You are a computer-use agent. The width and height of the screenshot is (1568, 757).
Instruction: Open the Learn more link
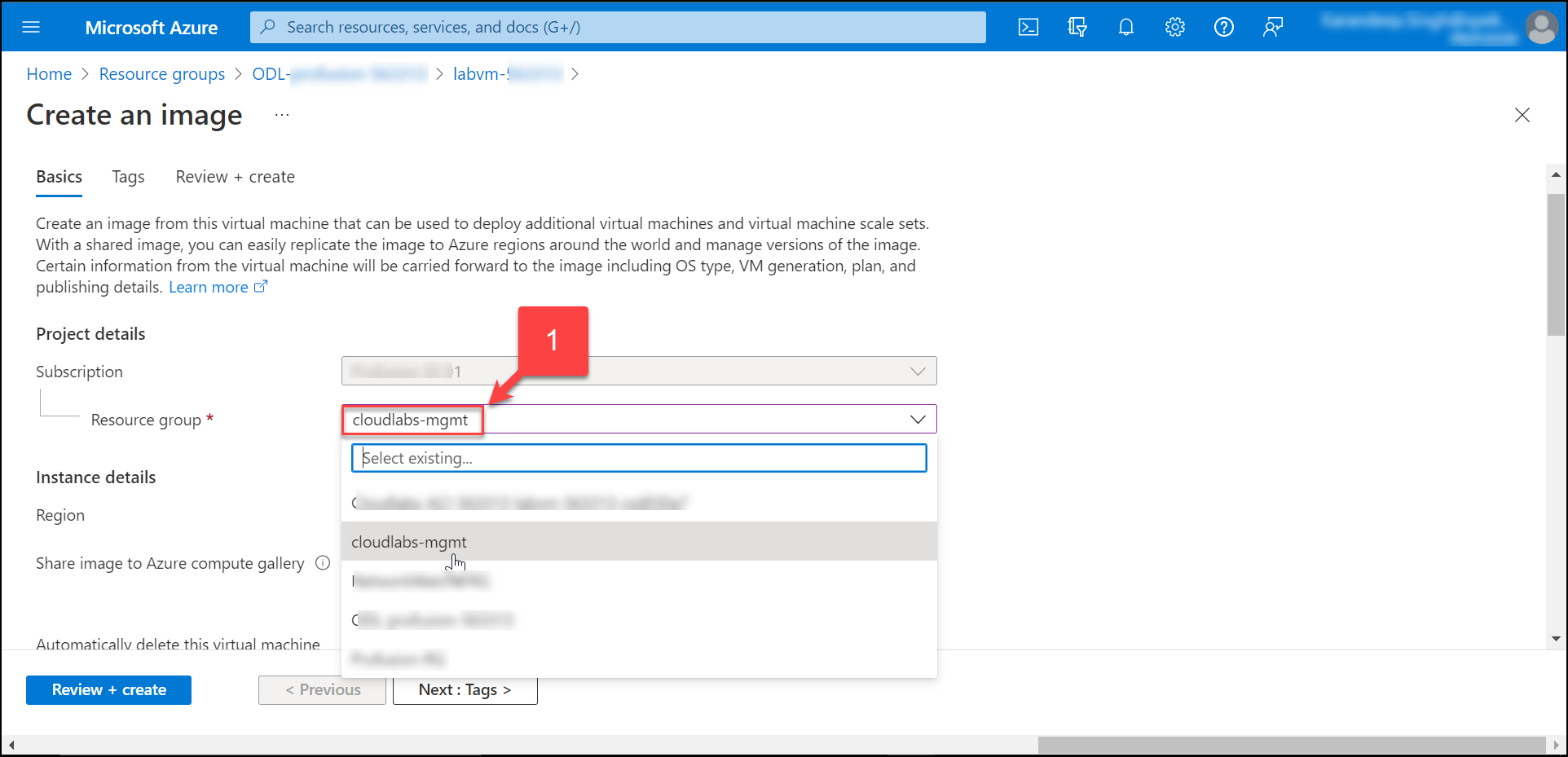tap(209, 288)
